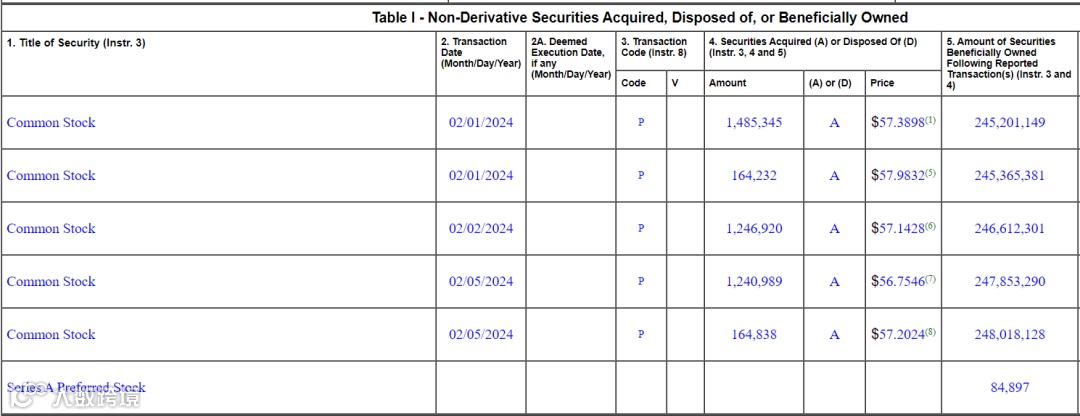
Task: Open footnote (1) beside price $57.3898
Action: pyautogui.click(x=931, y=120)
